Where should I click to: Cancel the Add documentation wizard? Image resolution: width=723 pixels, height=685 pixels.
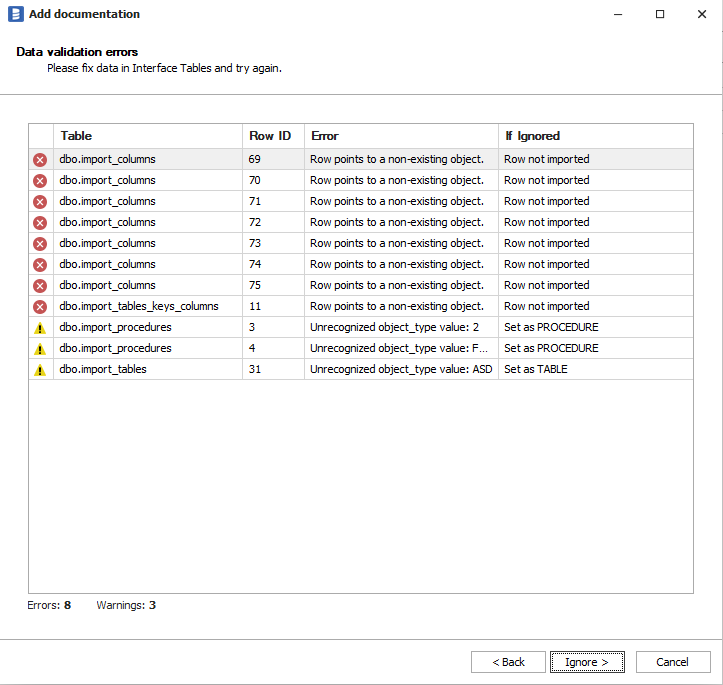click(672, 662)
